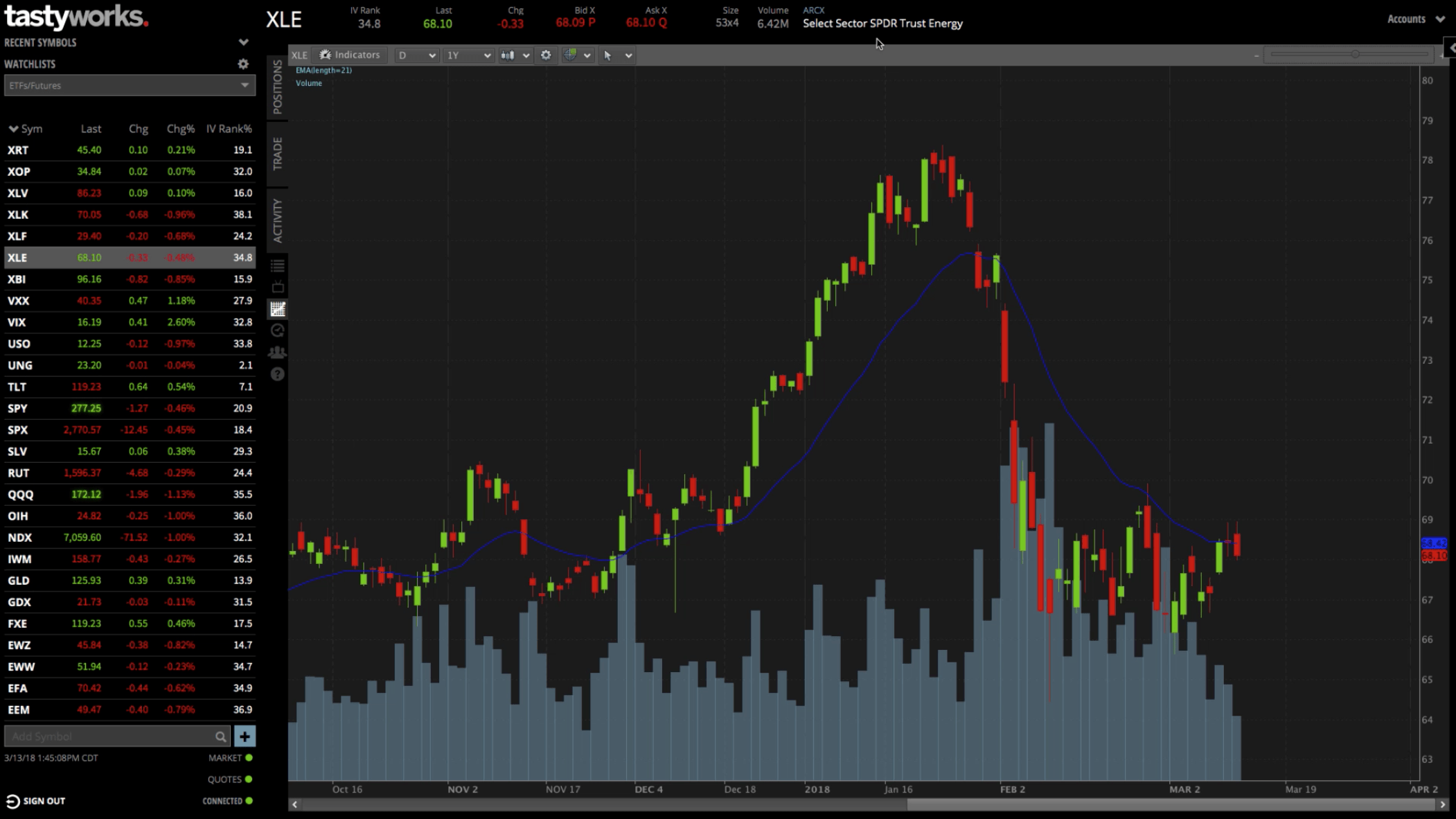Click the search magnifier in Add Symbol
Viewport: 1456px width, 819px height.
[x=220, y=736]
